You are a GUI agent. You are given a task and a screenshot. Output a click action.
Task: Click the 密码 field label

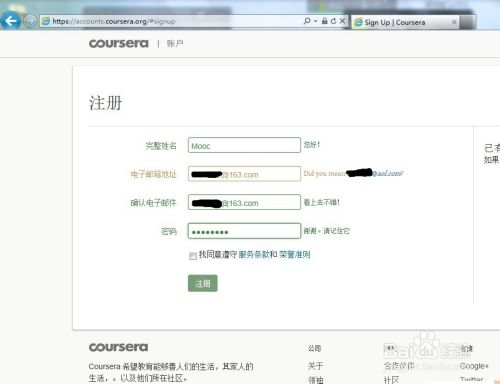[x=169, y=231]
